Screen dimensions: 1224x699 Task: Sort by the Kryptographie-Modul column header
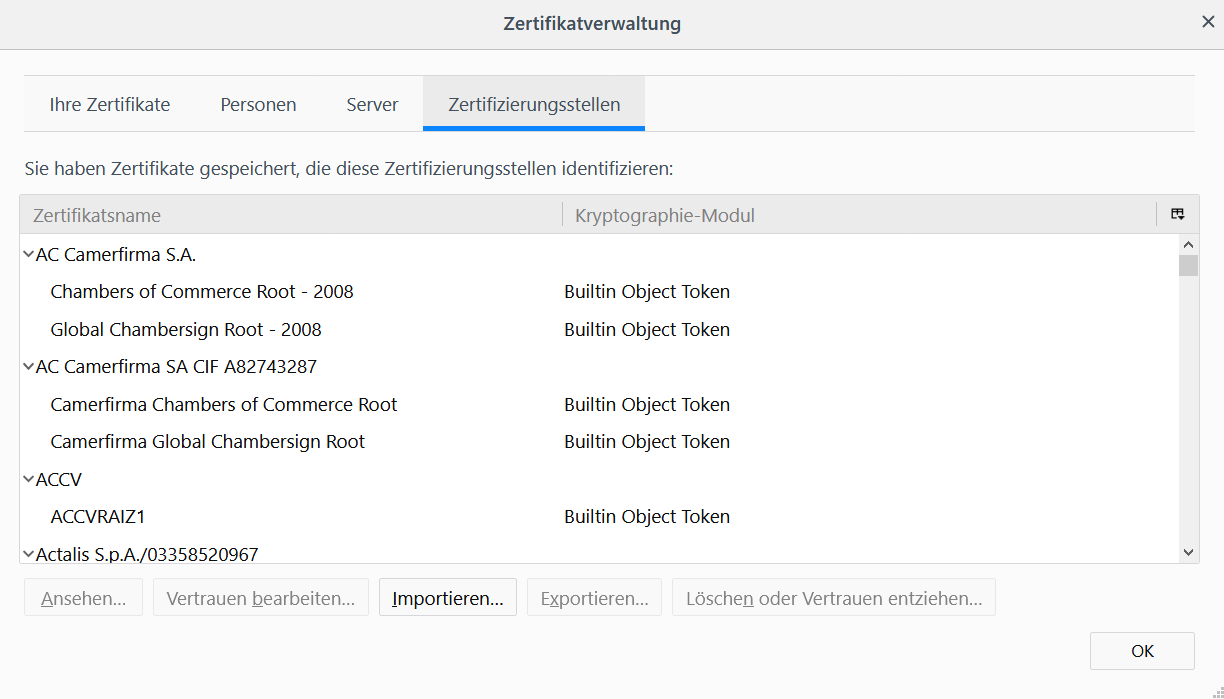click(x=860, y=215)
